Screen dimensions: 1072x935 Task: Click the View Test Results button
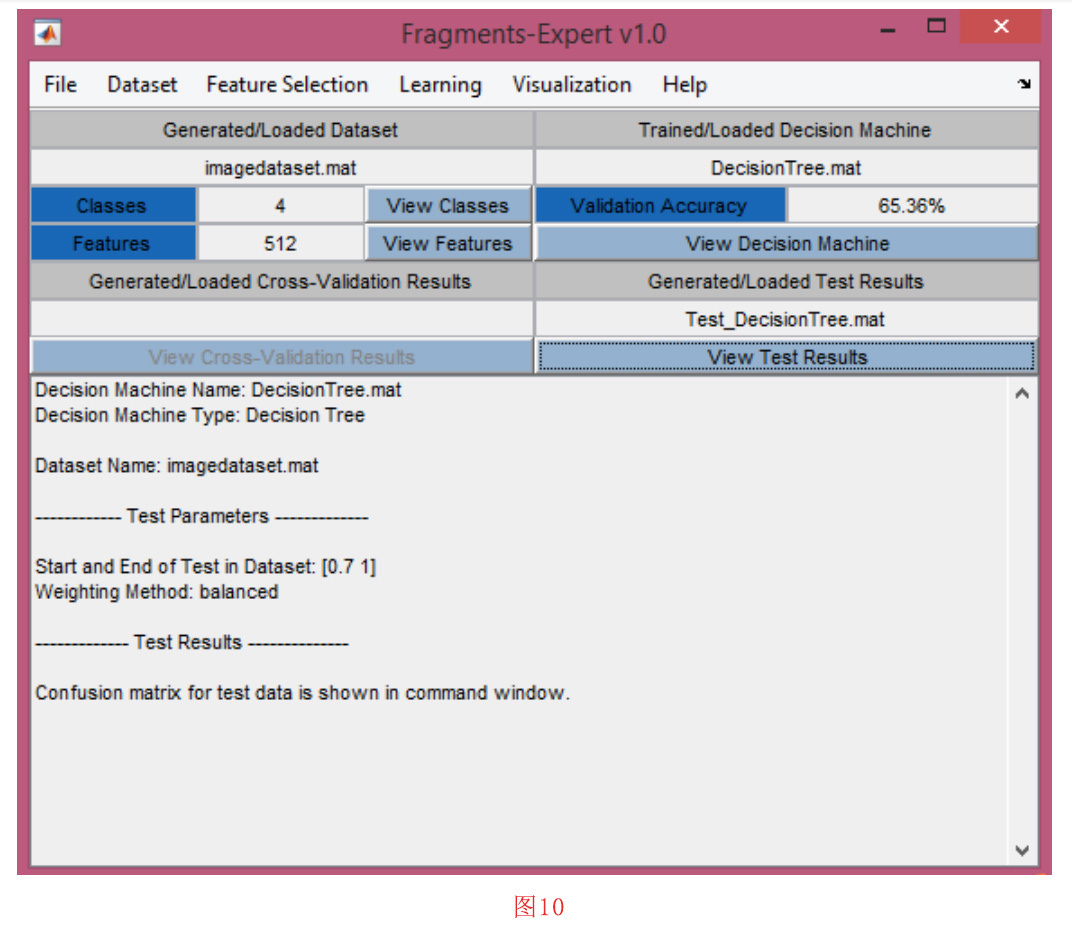click(787, 357)
